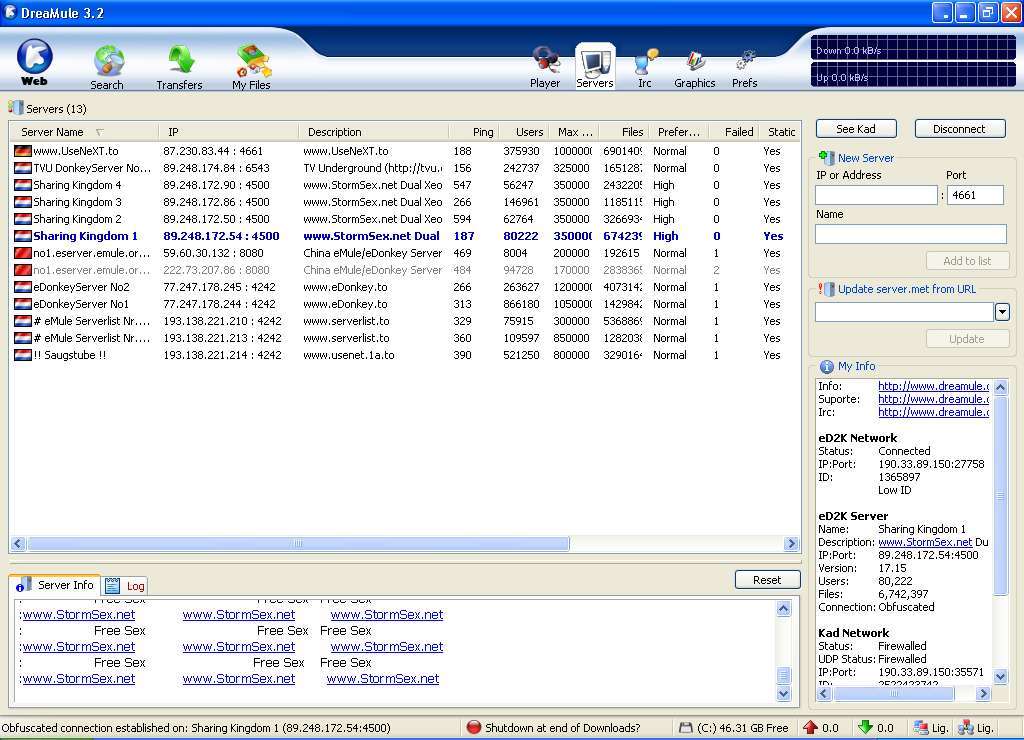Select the Sharing Kingdom 1 bold row
Image resolution: width=1024 pixels, height=740 pixels.
pyautogui.click(x=404, y=236)
